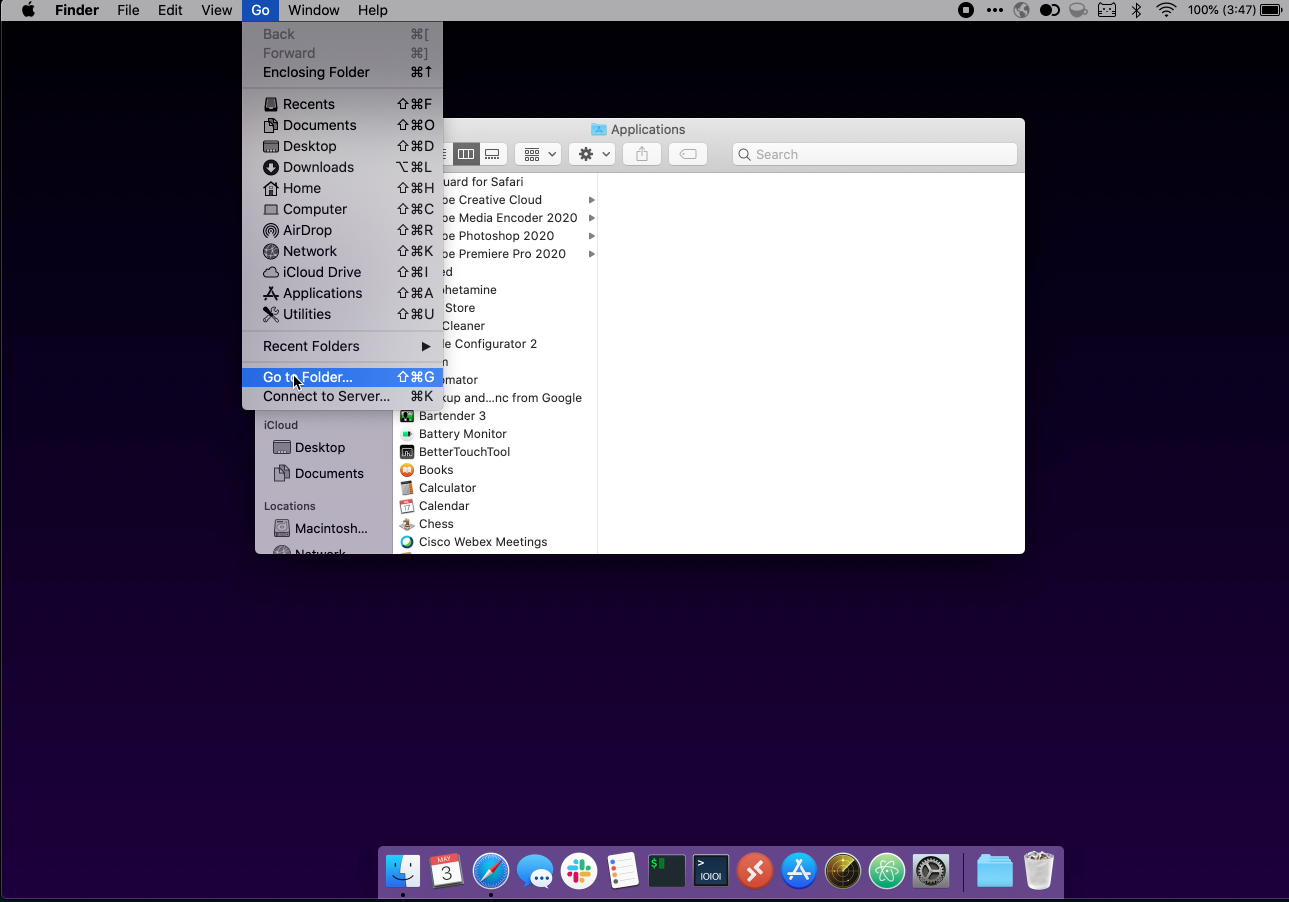
Task: Open the Window menu in menu bar
Action: pos(313,10)
